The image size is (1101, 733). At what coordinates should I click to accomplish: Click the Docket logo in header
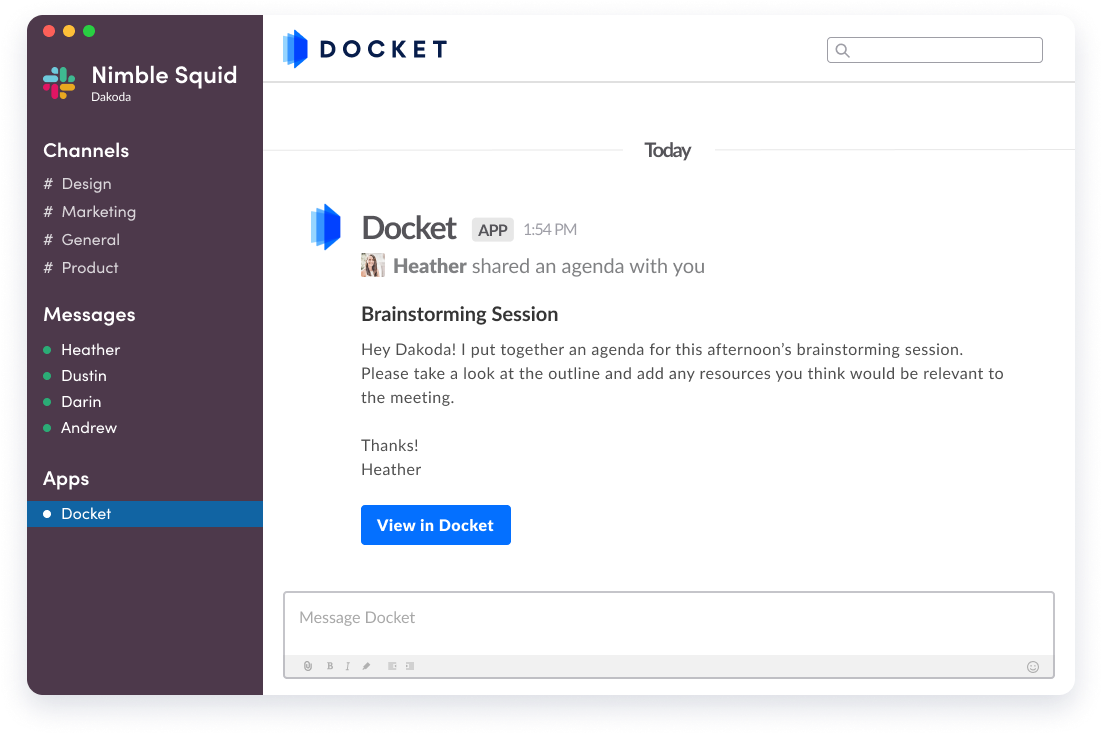click(365, 49)
